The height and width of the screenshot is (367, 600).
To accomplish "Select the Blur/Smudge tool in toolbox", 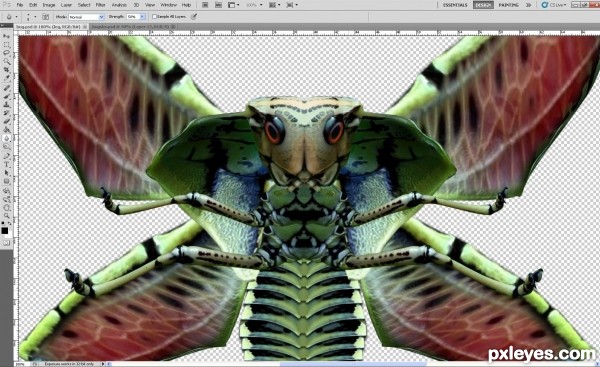I will pos(7,138).
